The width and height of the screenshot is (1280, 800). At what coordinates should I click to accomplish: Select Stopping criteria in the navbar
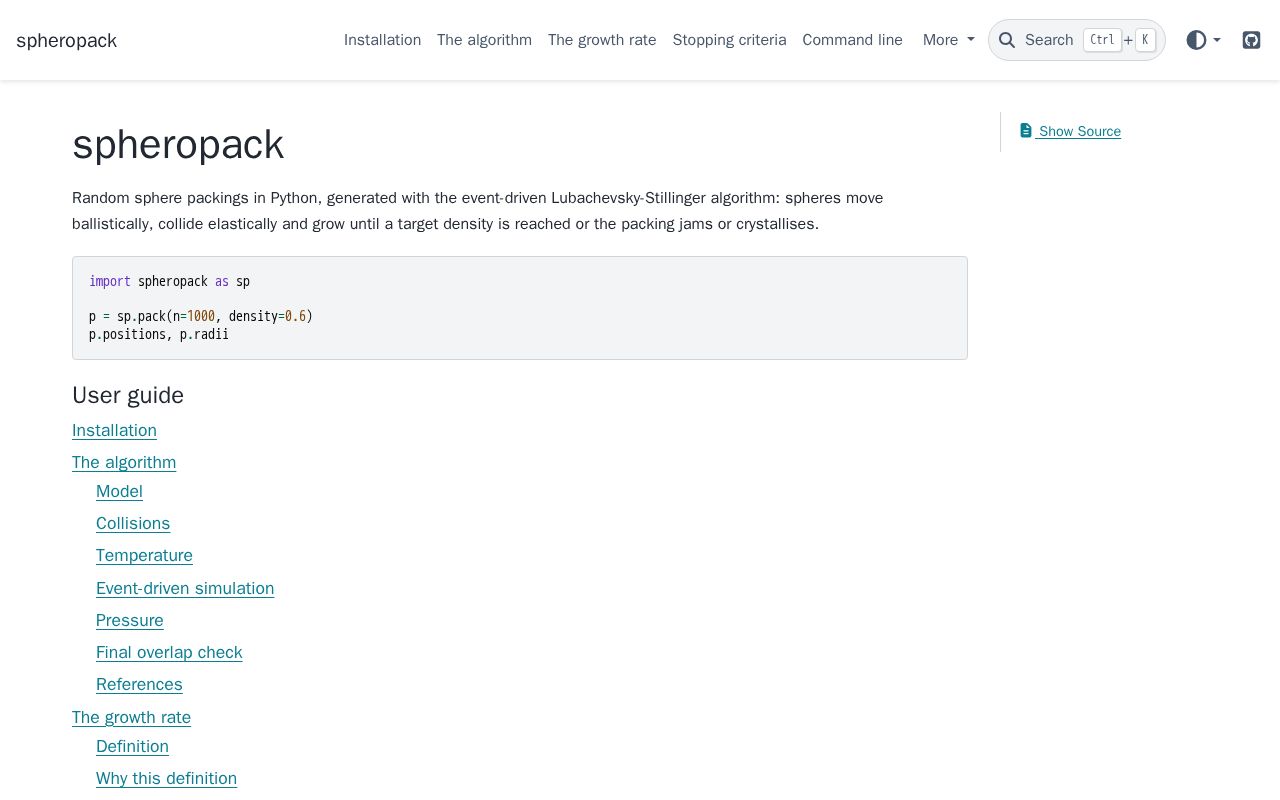729,40
